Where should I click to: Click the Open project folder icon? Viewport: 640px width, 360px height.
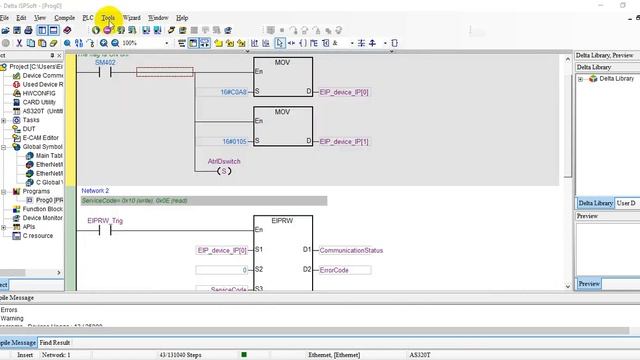5,30
